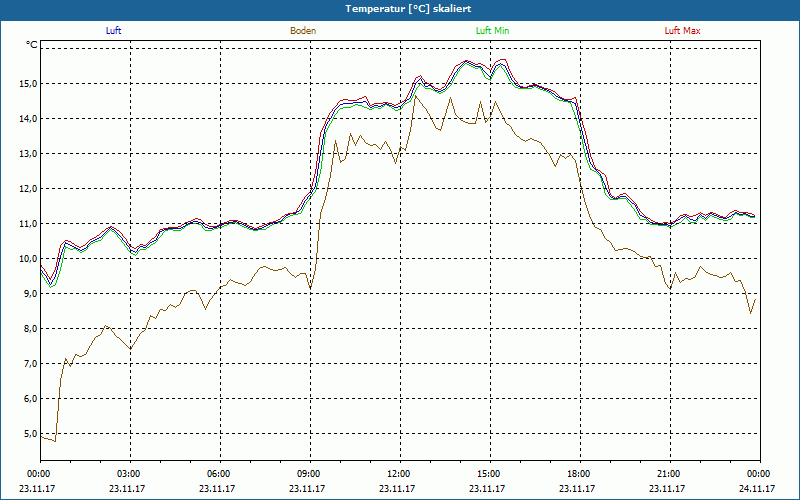
Task: Click the '5,0' y-axis label
Action: click(31, 434)
